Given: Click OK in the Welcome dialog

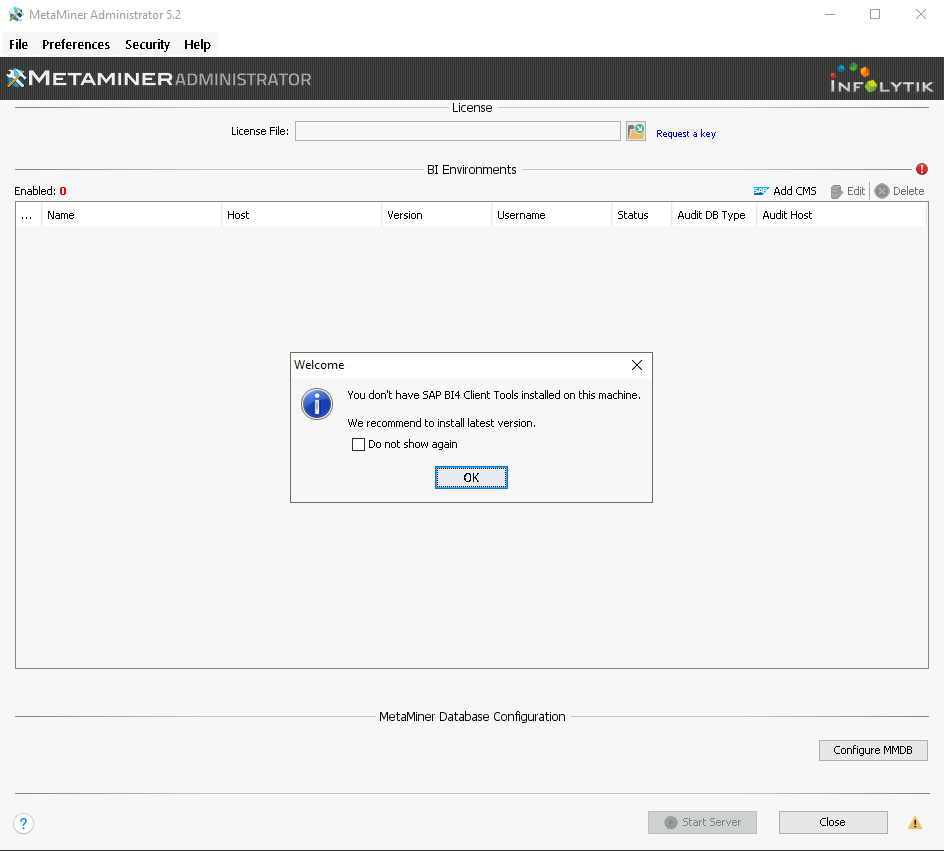Looking at the screenshot, I should pos(471,477).
